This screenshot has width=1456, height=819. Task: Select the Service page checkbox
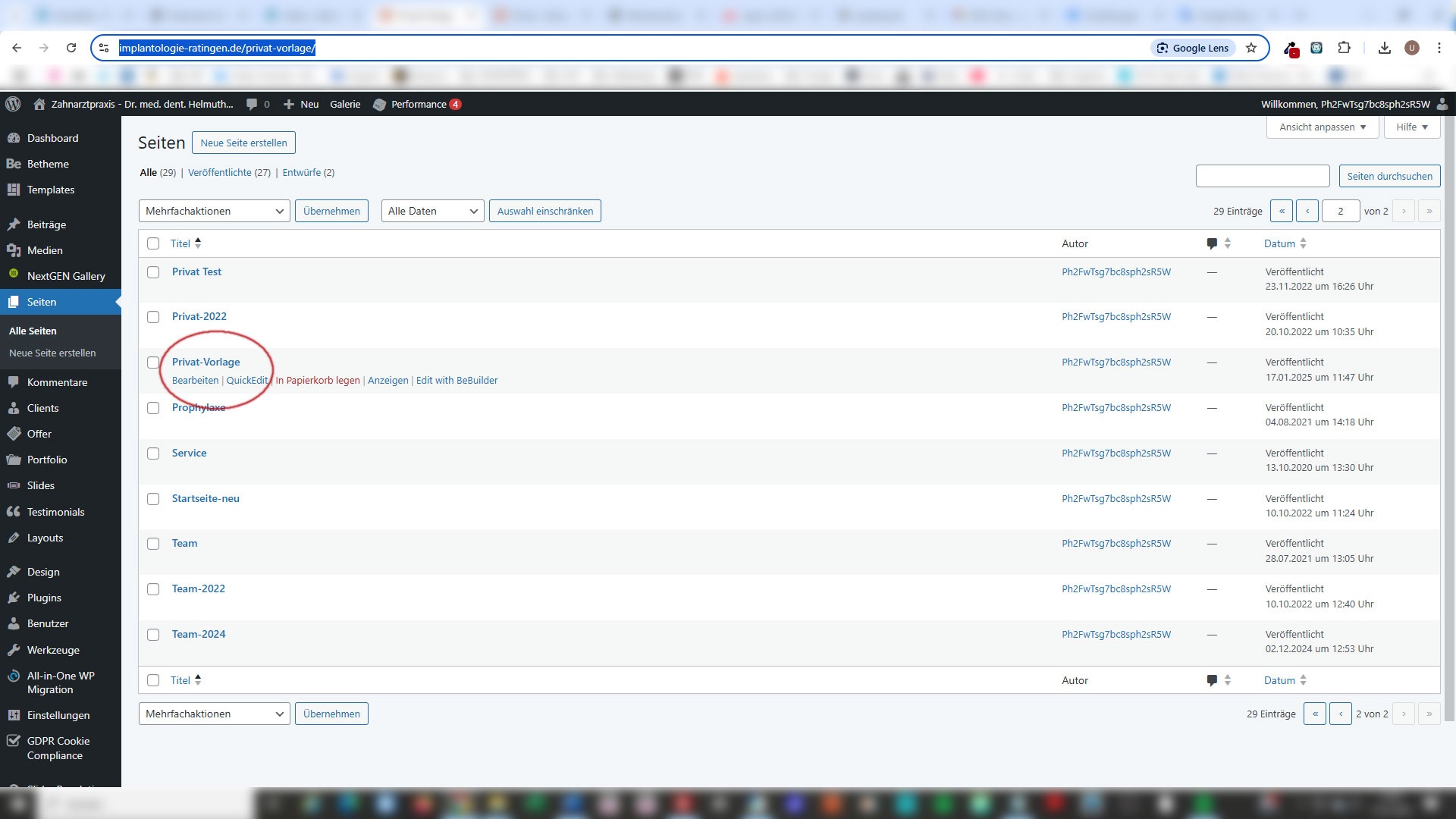coord(153,453)
